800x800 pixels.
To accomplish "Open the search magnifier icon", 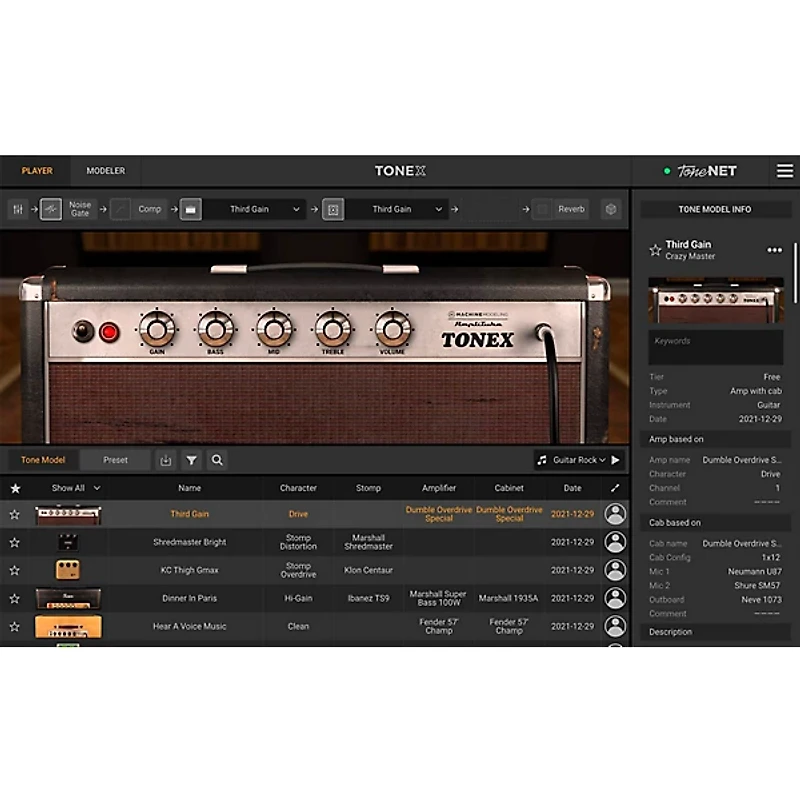I will pos(217,460).
